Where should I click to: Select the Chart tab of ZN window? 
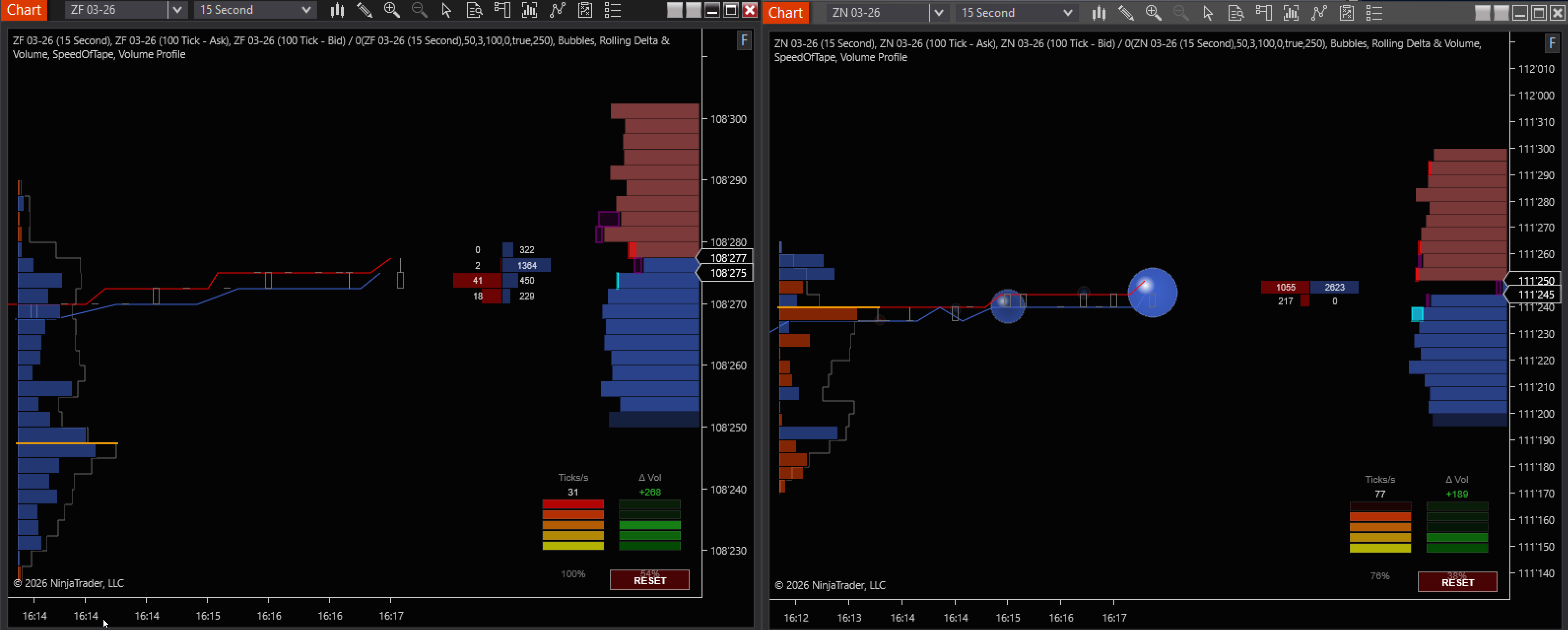point(786,12)
